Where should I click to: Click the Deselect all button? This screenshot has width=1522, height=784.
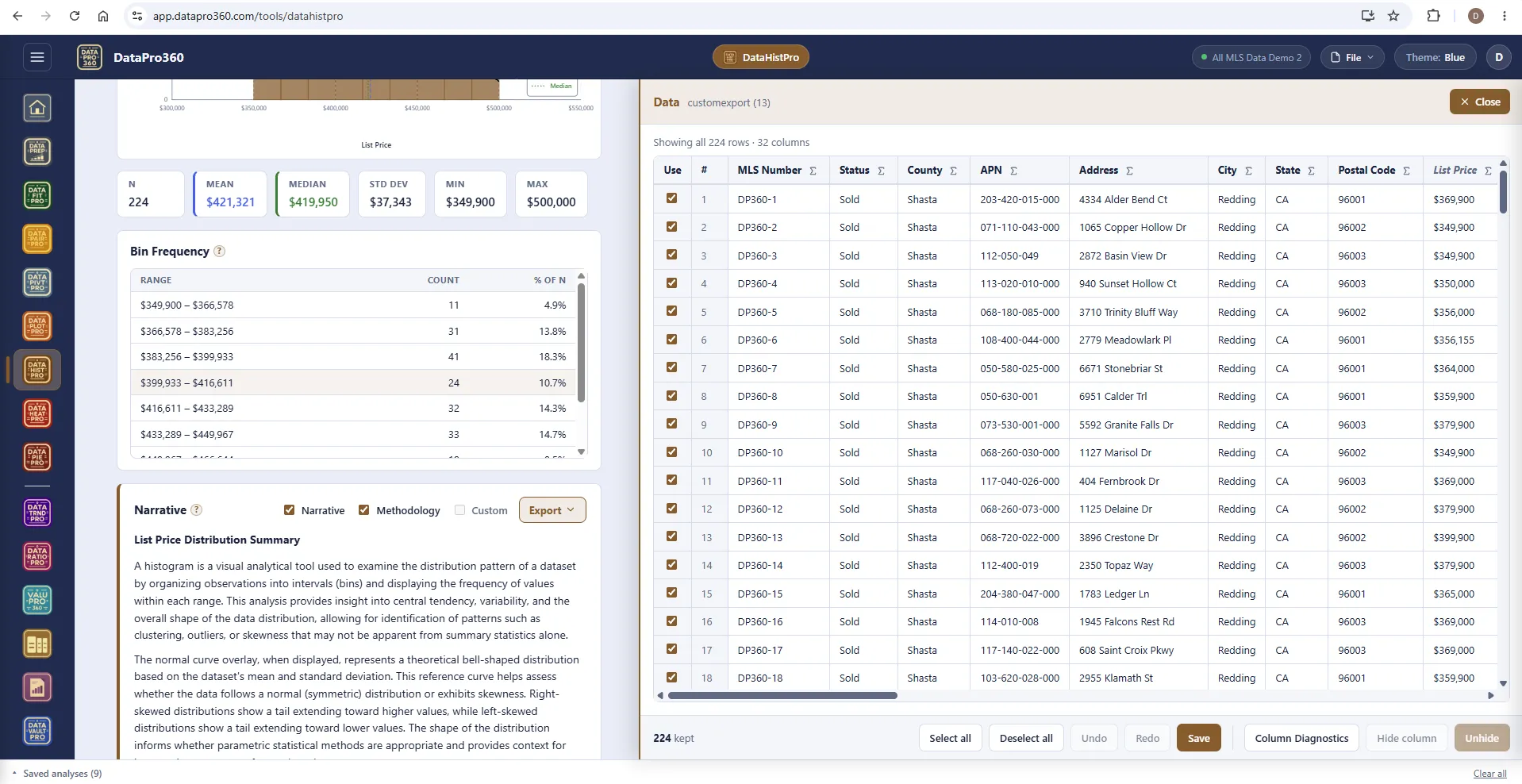pyautogui.click(x=1026, y=738)
